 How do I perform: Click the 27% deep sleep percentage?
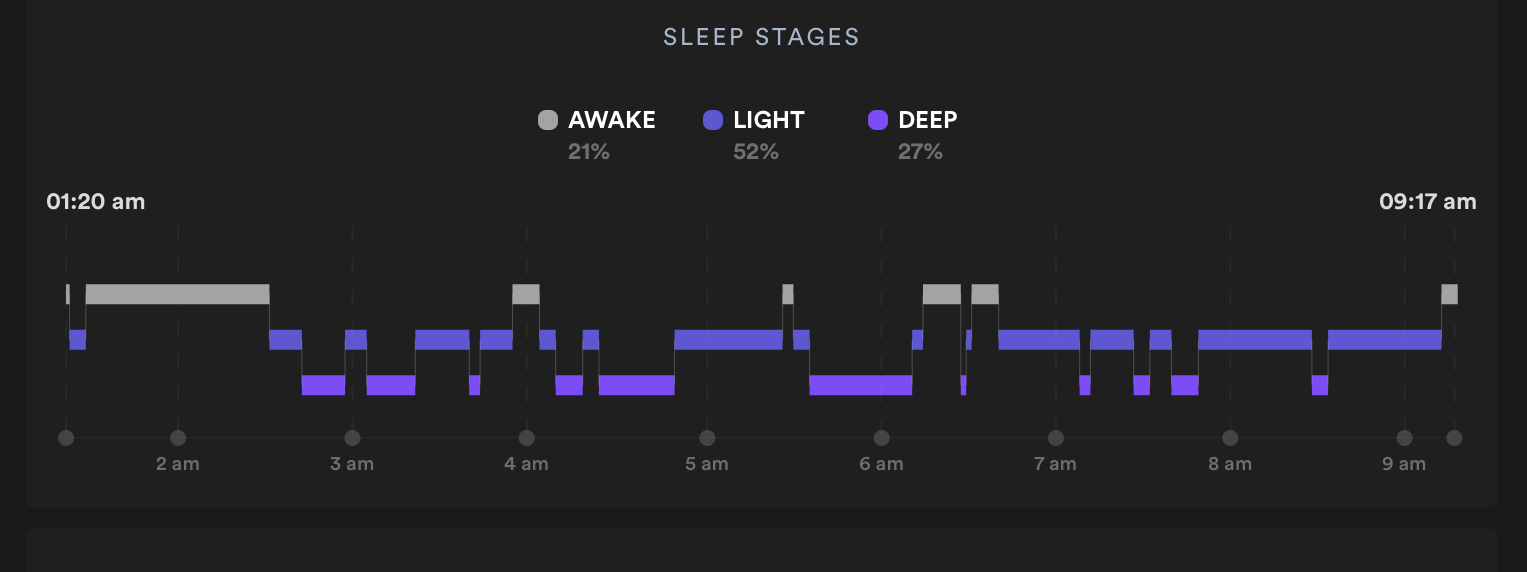pyautogui.click(x=919, y=152)
